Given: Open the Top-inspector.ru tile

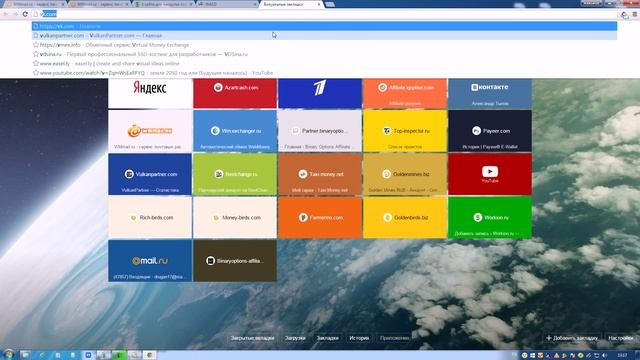Looking at the screenshot, I should pos(405,131).
